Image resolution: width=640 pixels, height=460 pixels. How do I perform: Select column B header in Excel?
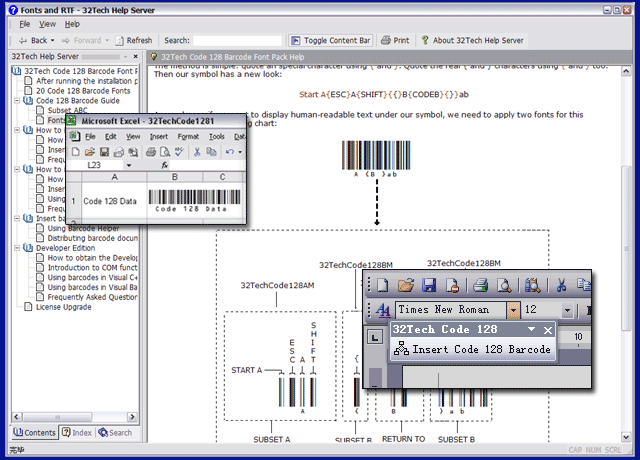175,177
